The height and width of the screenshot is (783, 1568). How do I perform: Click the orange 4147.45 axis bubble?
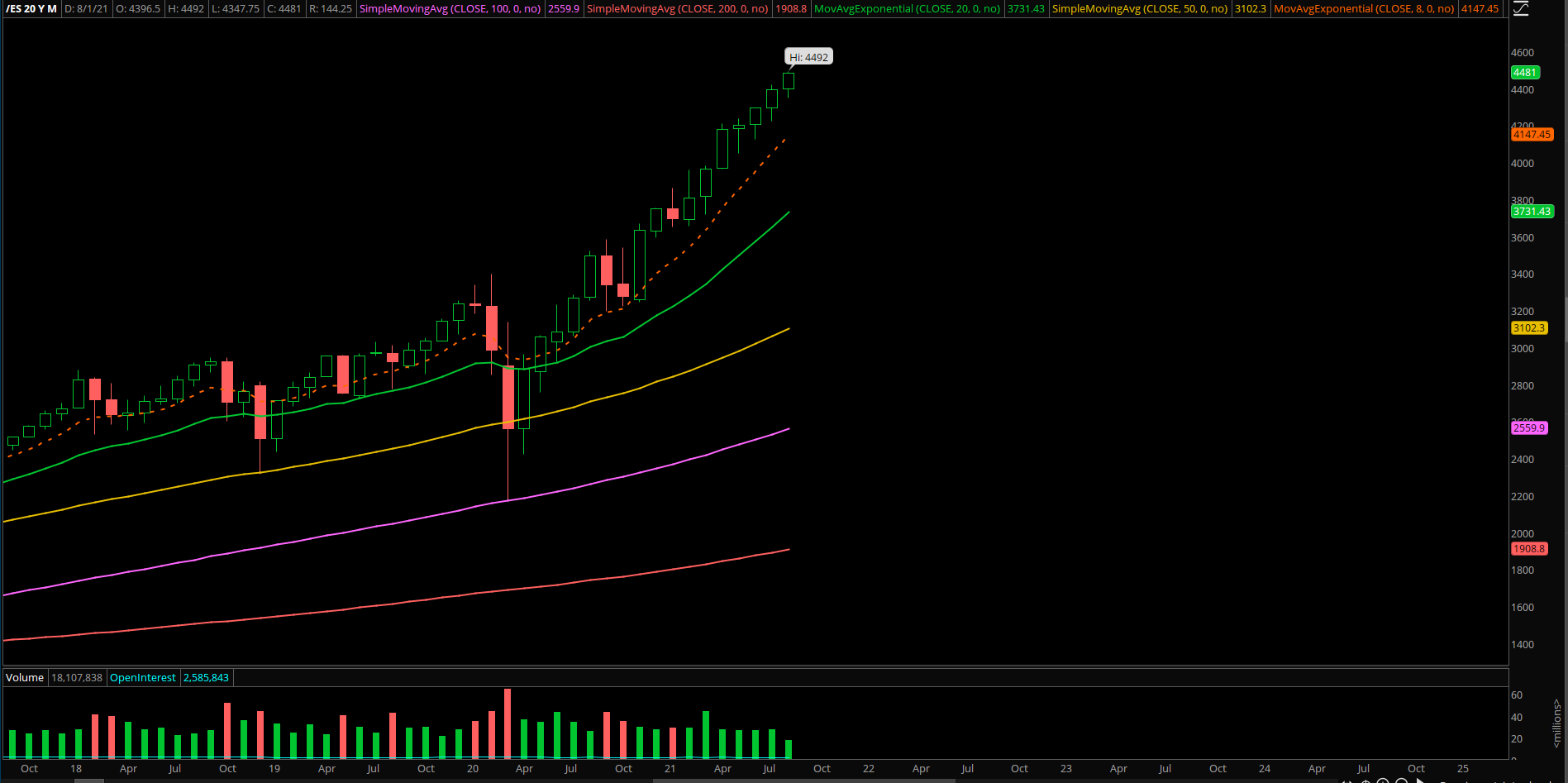[1532, 135]
